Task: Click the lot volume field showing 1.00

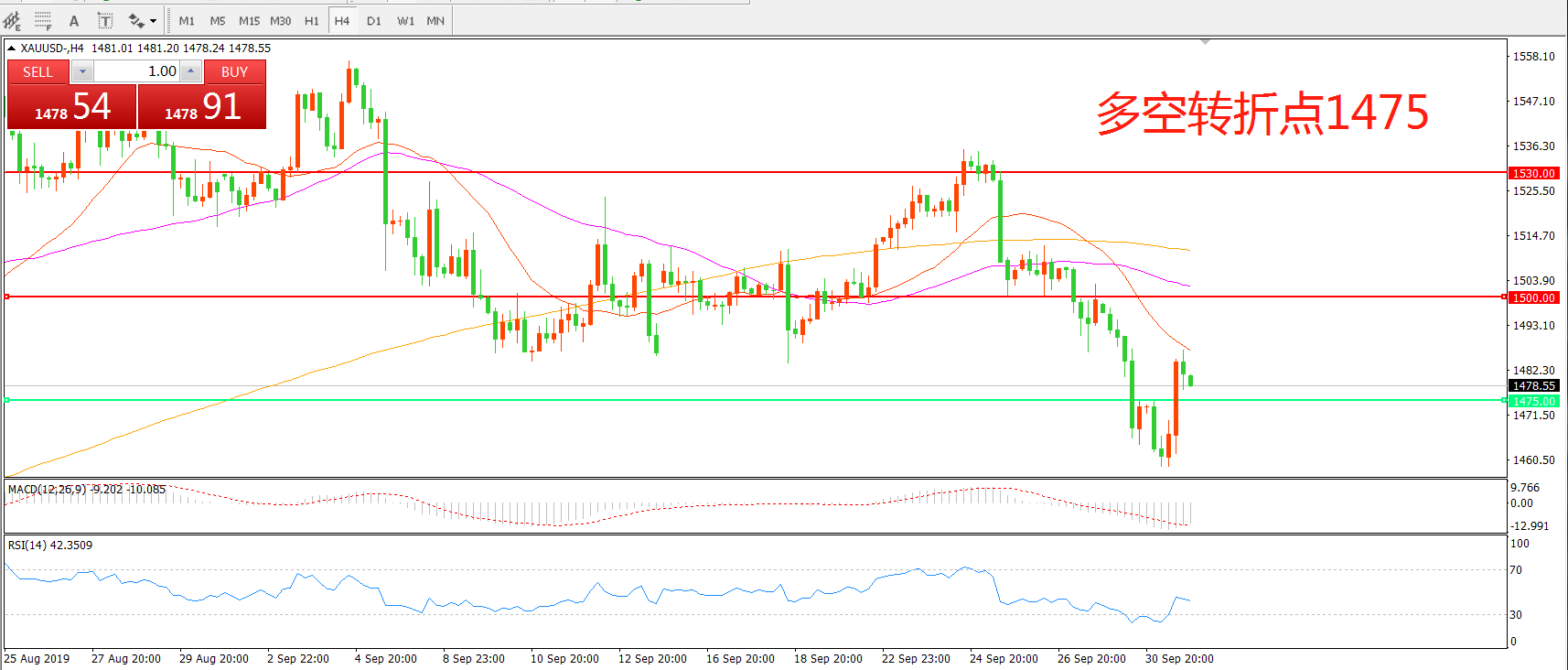Action: [137, 71]
